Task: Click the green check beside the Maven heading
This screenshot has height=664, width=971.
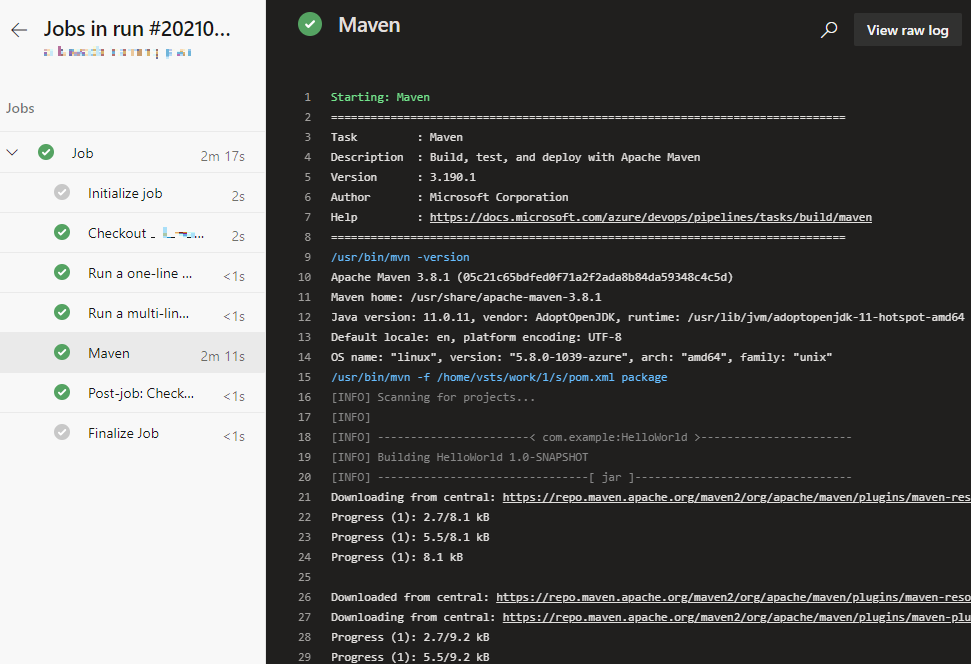Action: [309, 22]
